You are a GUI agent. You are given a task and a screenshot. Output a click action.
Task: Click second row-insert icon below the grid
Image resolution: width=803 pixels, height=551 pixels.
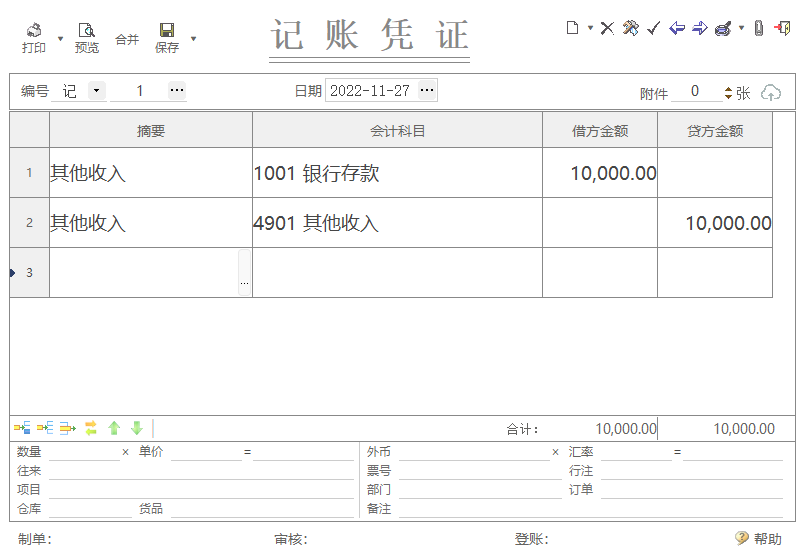pos(45,428)
